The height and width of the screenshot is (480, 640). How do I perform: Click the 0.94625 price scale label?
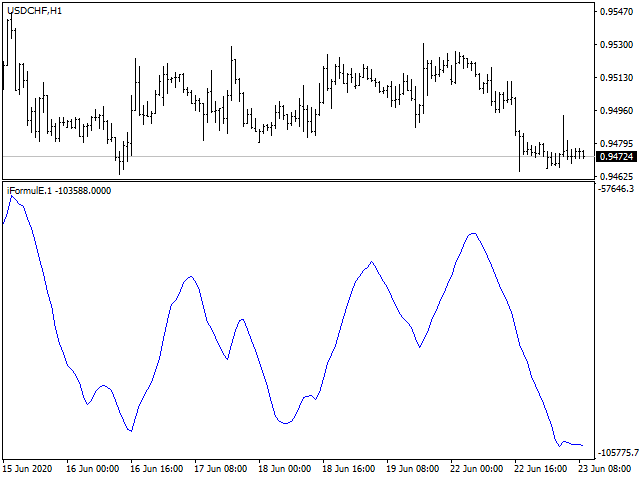coord(616,177)
